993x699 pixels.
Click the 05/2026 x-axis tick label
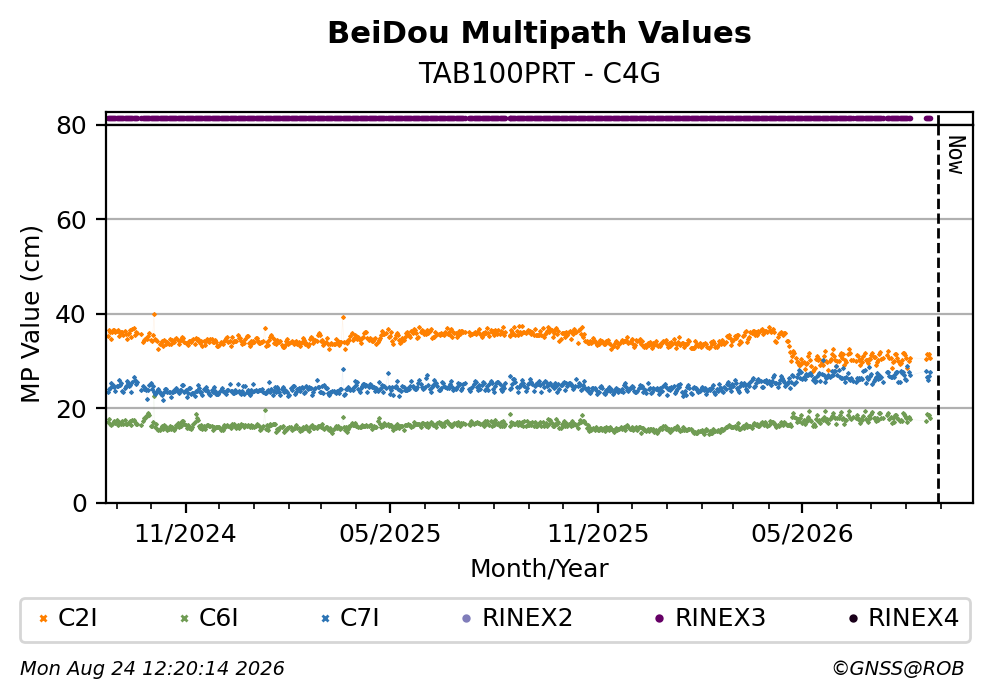click(x=802, y=534)
